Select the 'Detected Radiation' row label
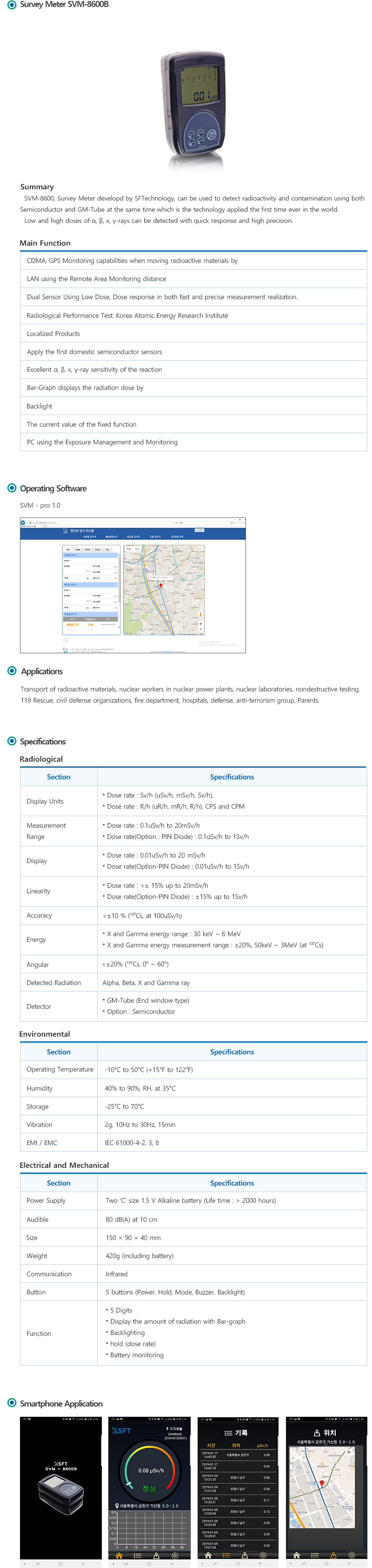The height and width of the screenshot is (1568, 372). coord(53,982)
